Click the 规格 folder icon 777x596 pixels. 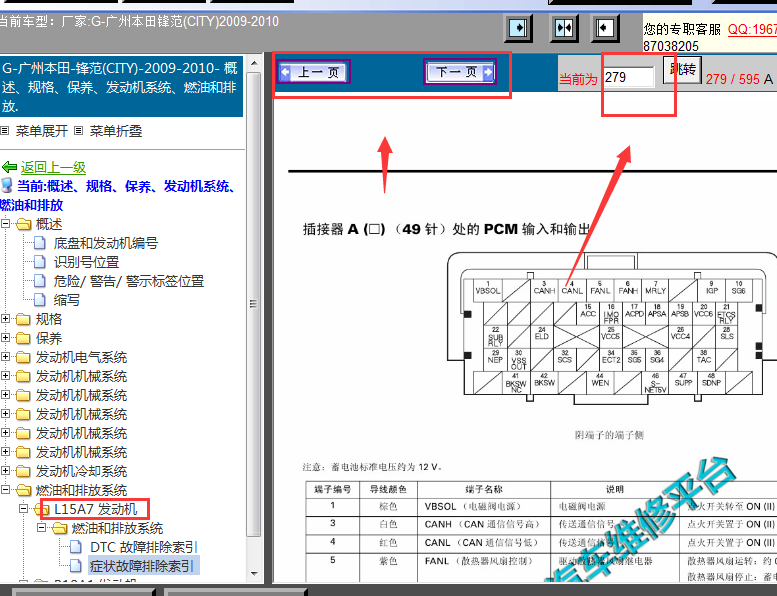click(x=23, y=319)
